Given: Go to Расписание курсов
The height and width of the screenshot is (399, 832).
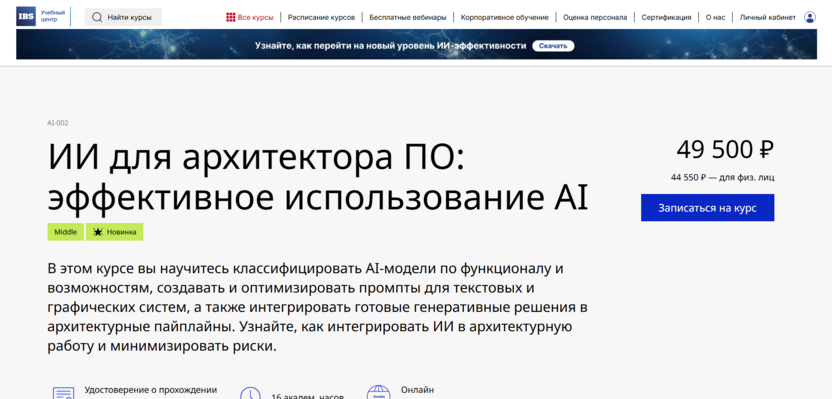Looking at the screenshot, I should 322,17.
